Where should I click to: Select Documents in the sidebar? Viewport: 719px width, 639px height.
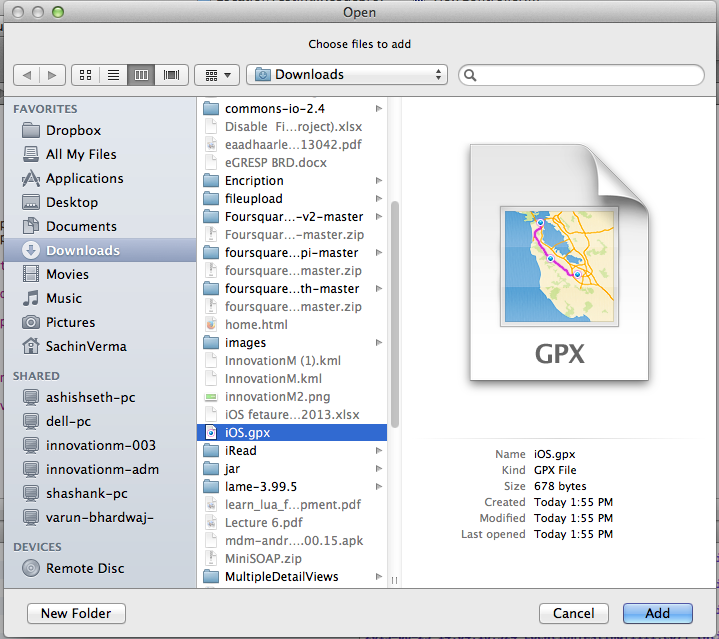pos(81,226)
